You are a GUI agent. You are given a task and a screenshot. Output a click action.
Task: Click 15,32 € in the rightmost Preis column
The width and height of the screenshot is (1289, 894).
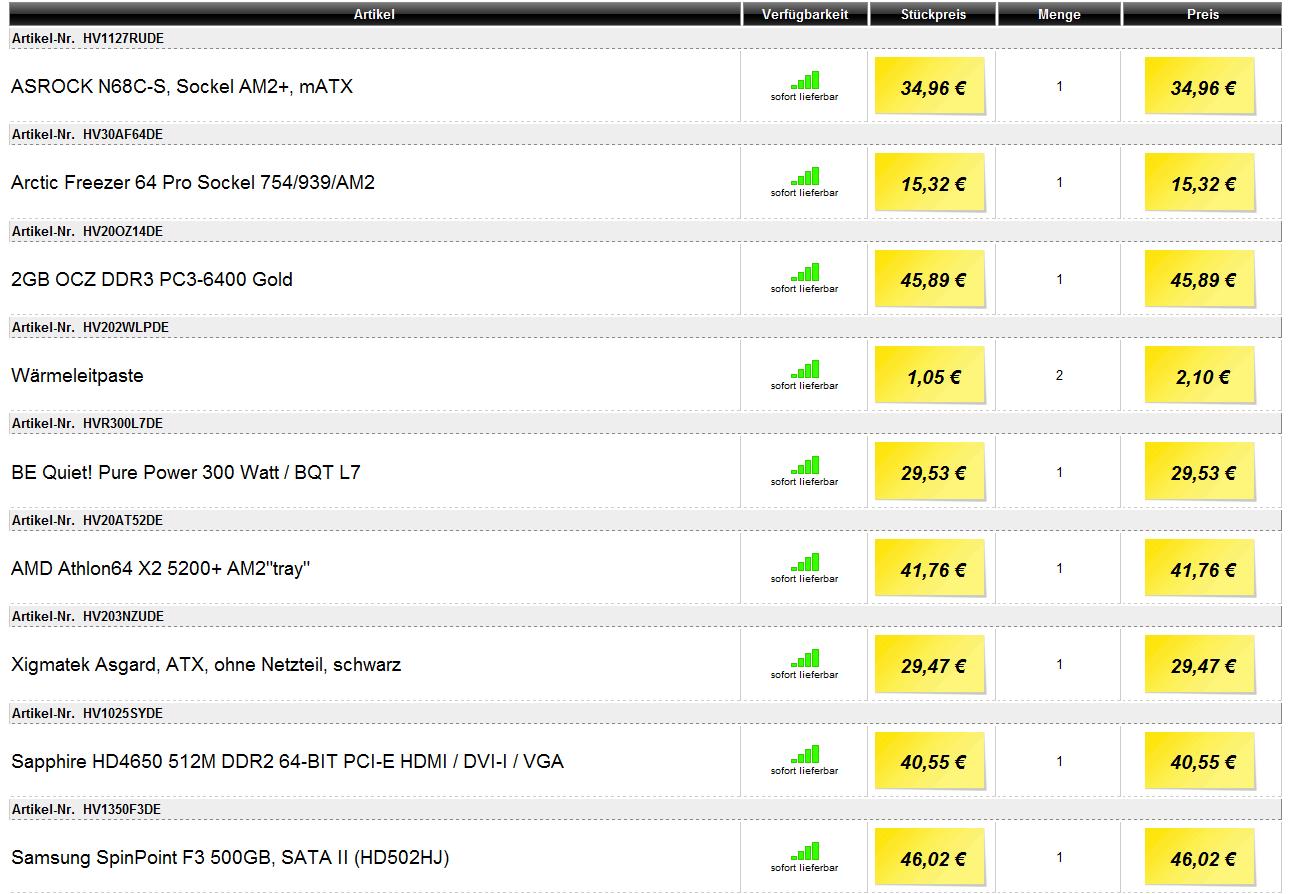click(x=1203, y=184)
